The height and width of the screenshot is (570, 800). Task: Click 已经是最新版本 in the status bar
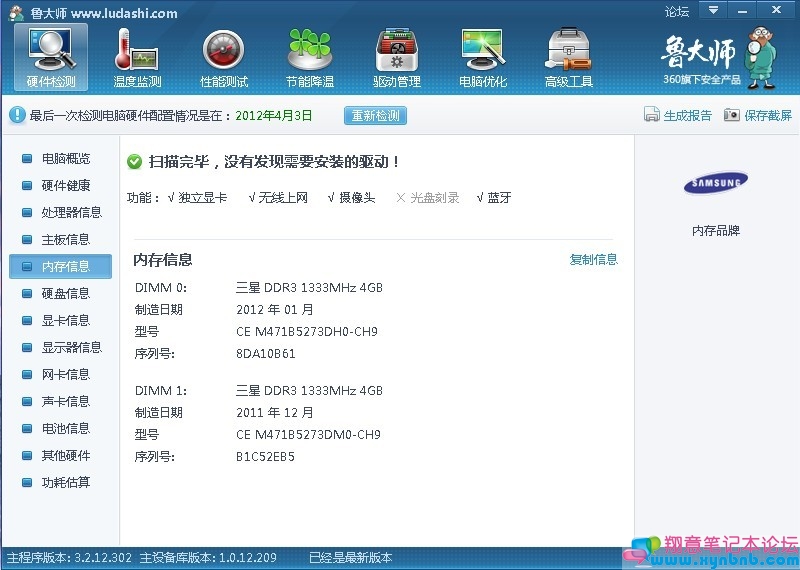coord(351,558)
